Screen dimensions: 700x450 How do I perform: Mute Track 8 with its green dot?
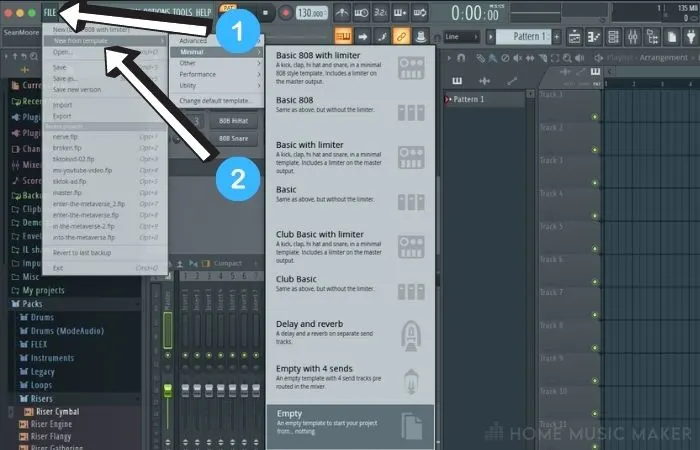pos(595,348)
